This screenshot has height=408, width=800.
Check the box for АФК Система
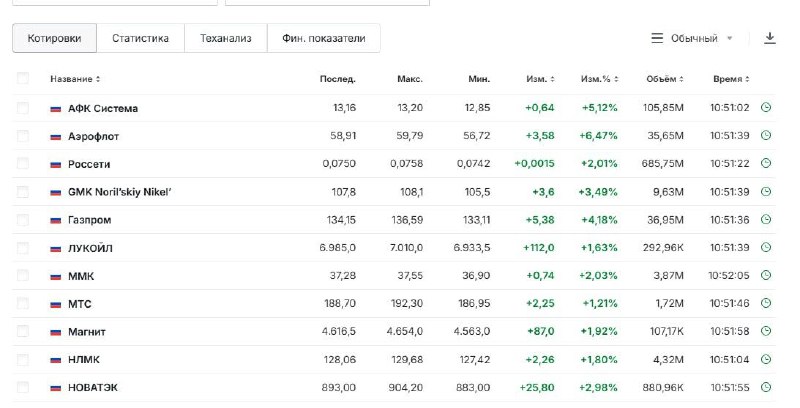23,108
